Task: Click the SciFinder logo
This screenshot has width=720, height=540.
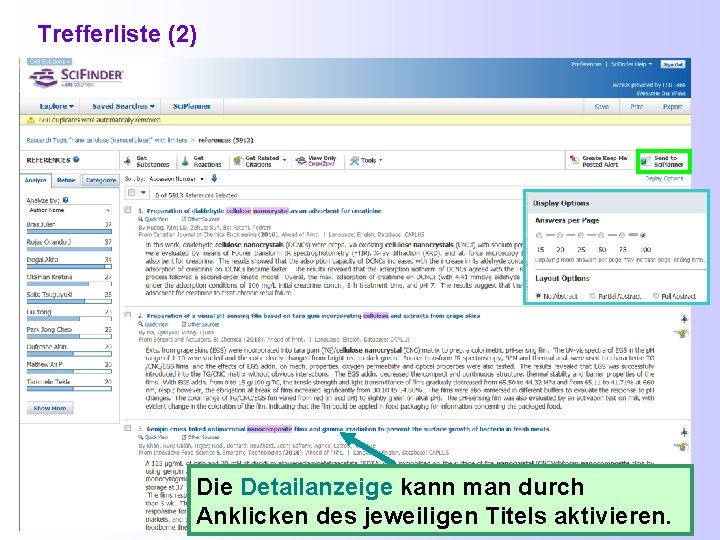Action: coord(76,77)
